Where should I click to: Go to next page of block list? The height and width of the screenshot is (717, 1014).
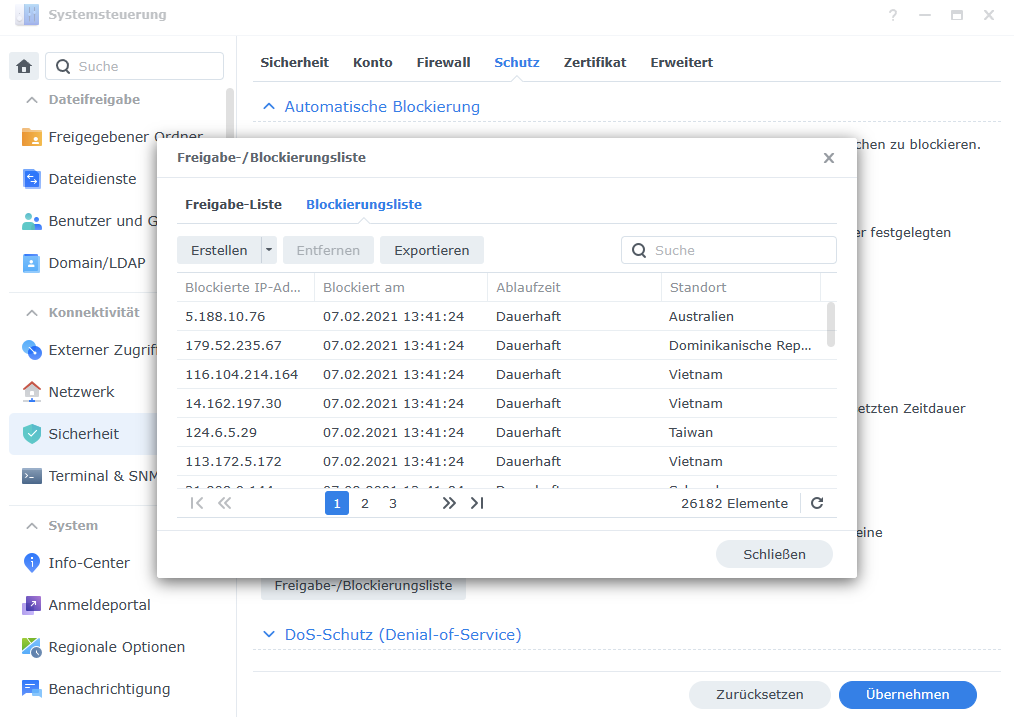[x=449, y=503]
